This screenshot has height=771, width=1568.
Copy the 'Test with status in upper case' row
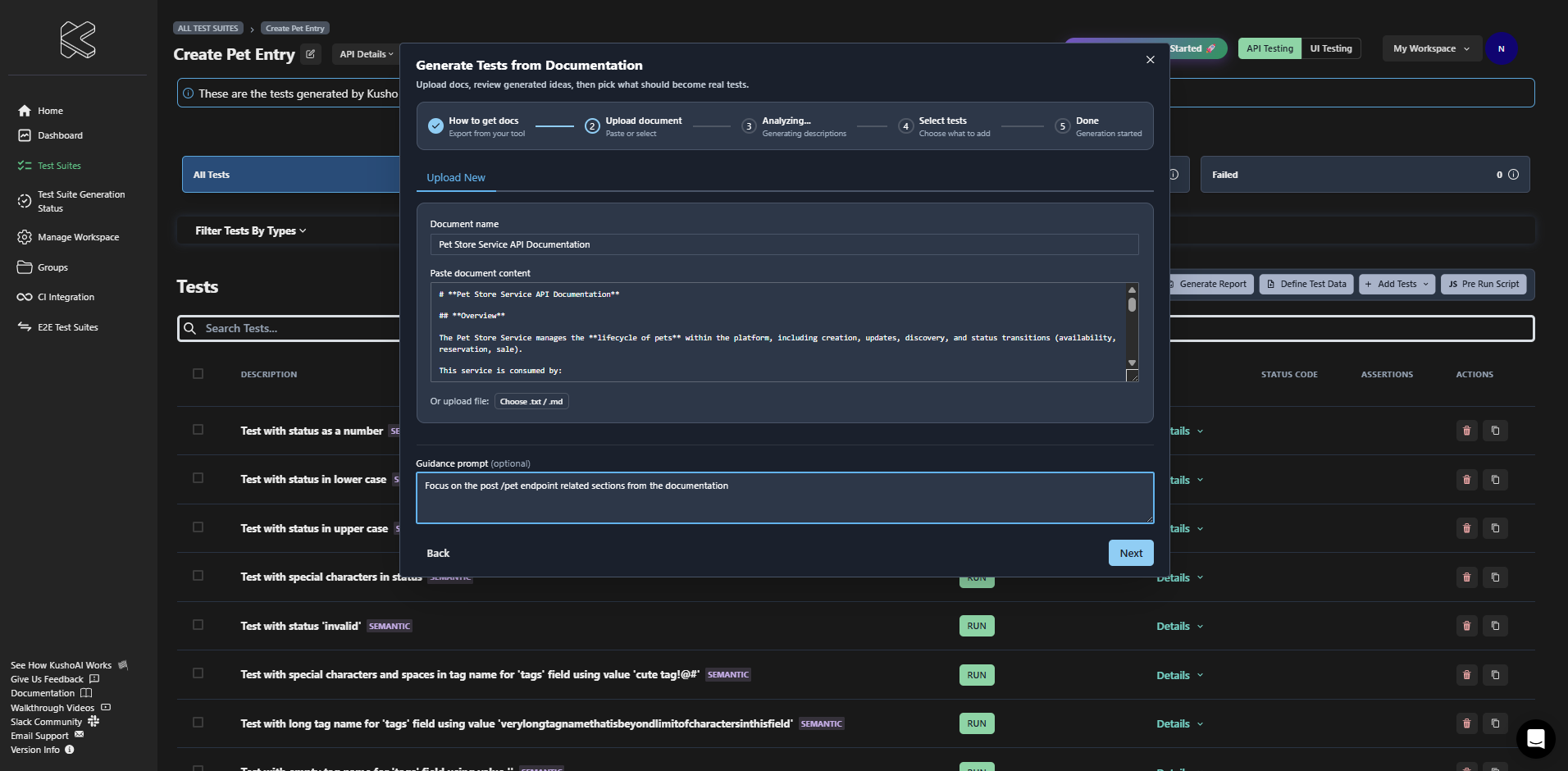coord(1495,528)
